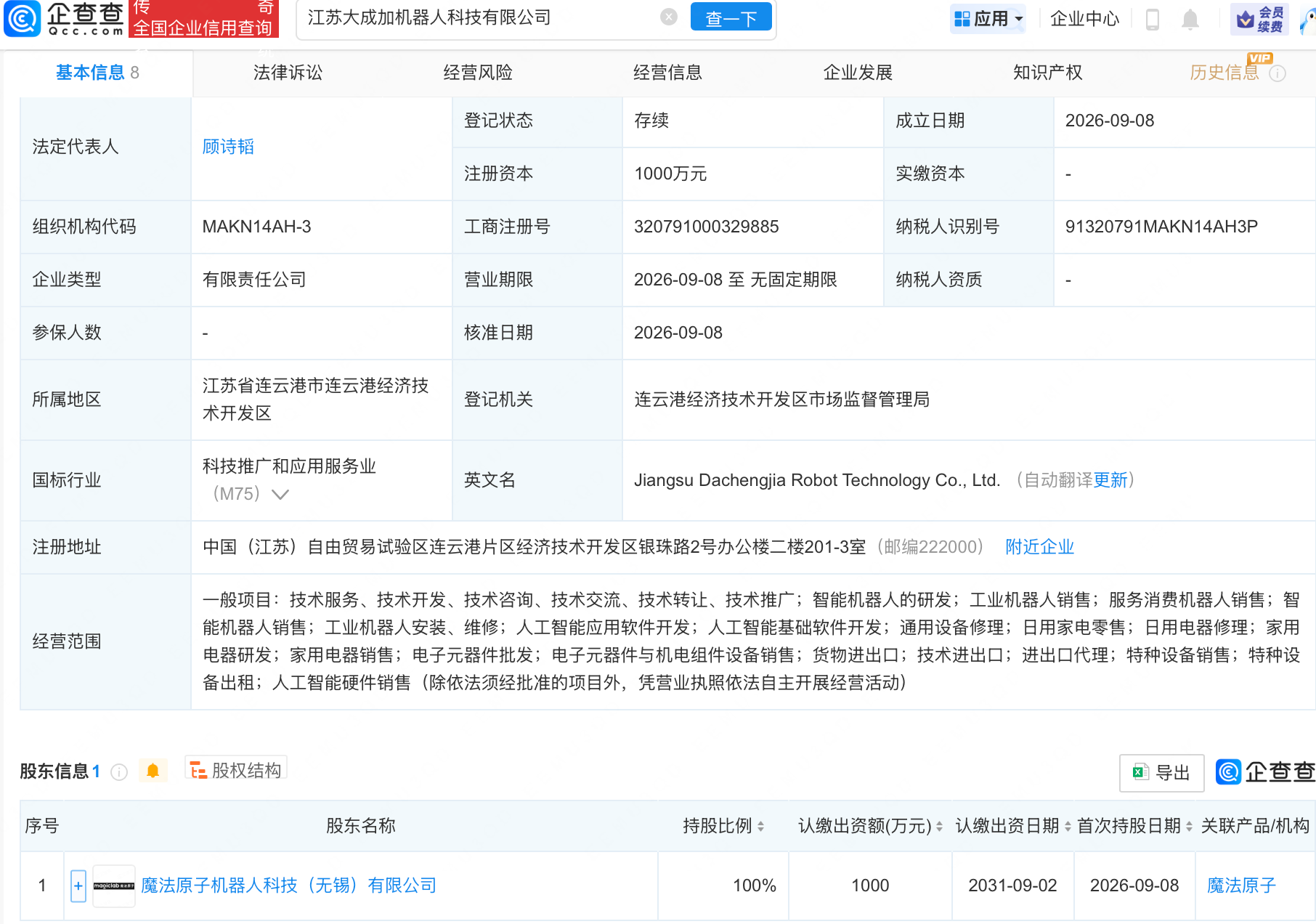1316x924 pixels.
Task: Select the organization code MAKN14AH-3
Action: click(x=256, y=227)
